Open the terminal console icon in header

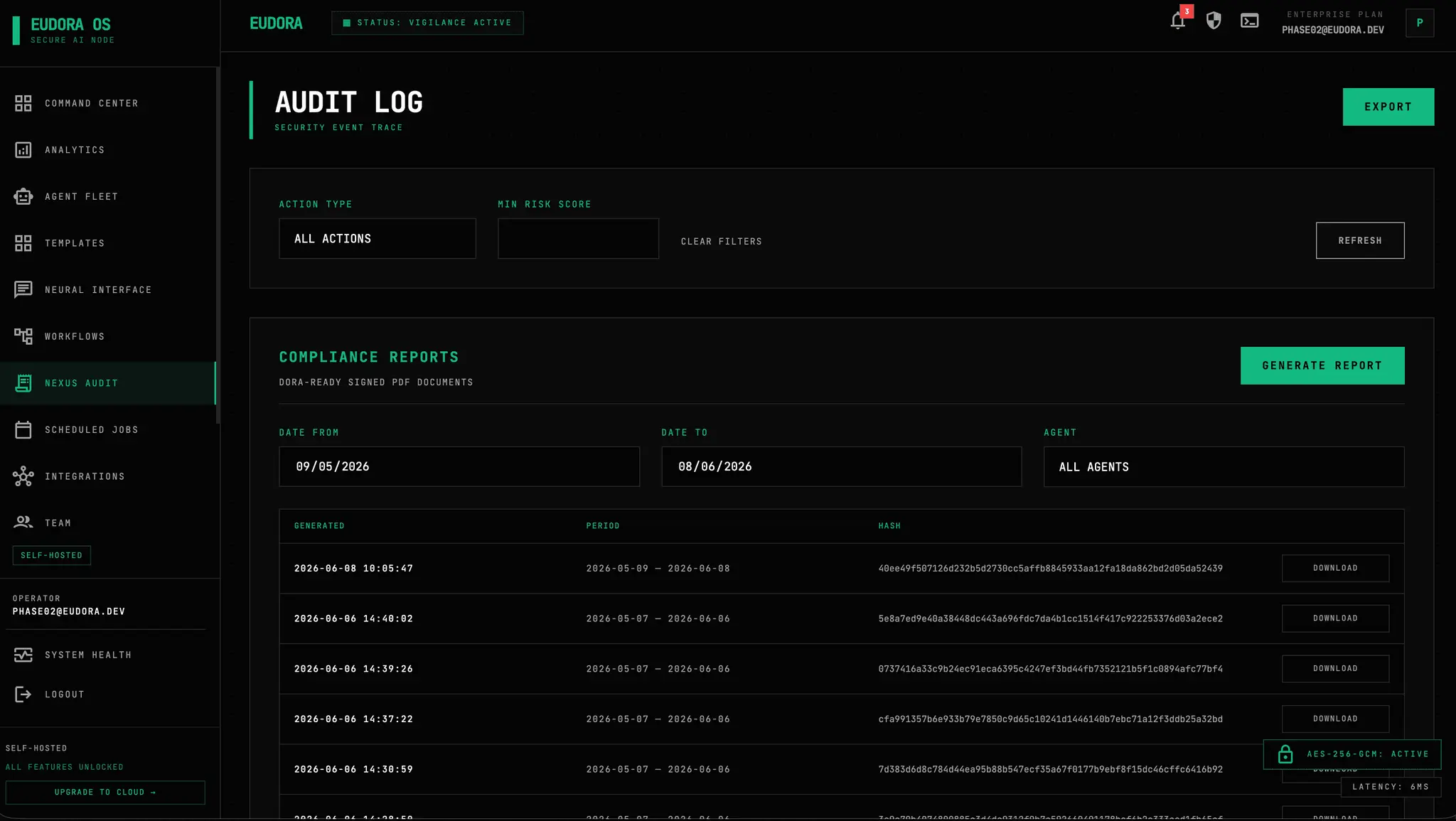coord(1250,21)
